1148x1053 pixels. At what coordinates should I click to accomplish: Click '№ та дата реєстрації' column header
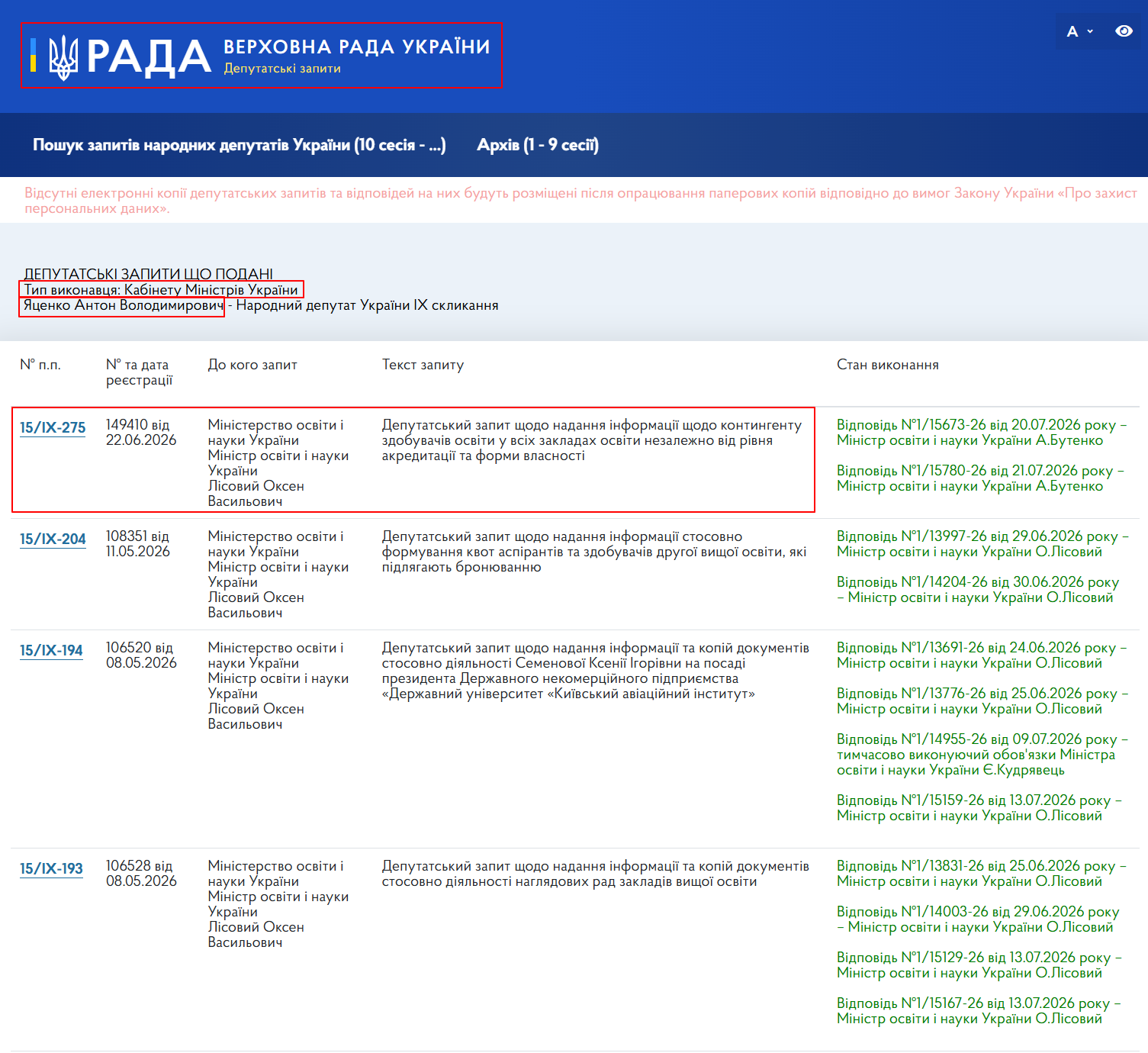coord(140,372)
